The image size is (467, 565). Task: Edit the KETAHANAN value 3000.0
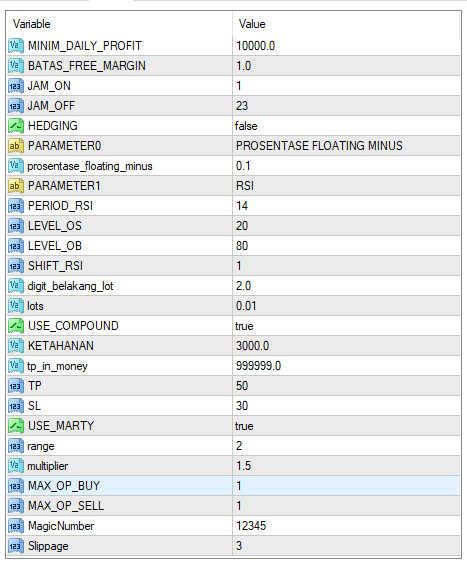coord(346,346)
